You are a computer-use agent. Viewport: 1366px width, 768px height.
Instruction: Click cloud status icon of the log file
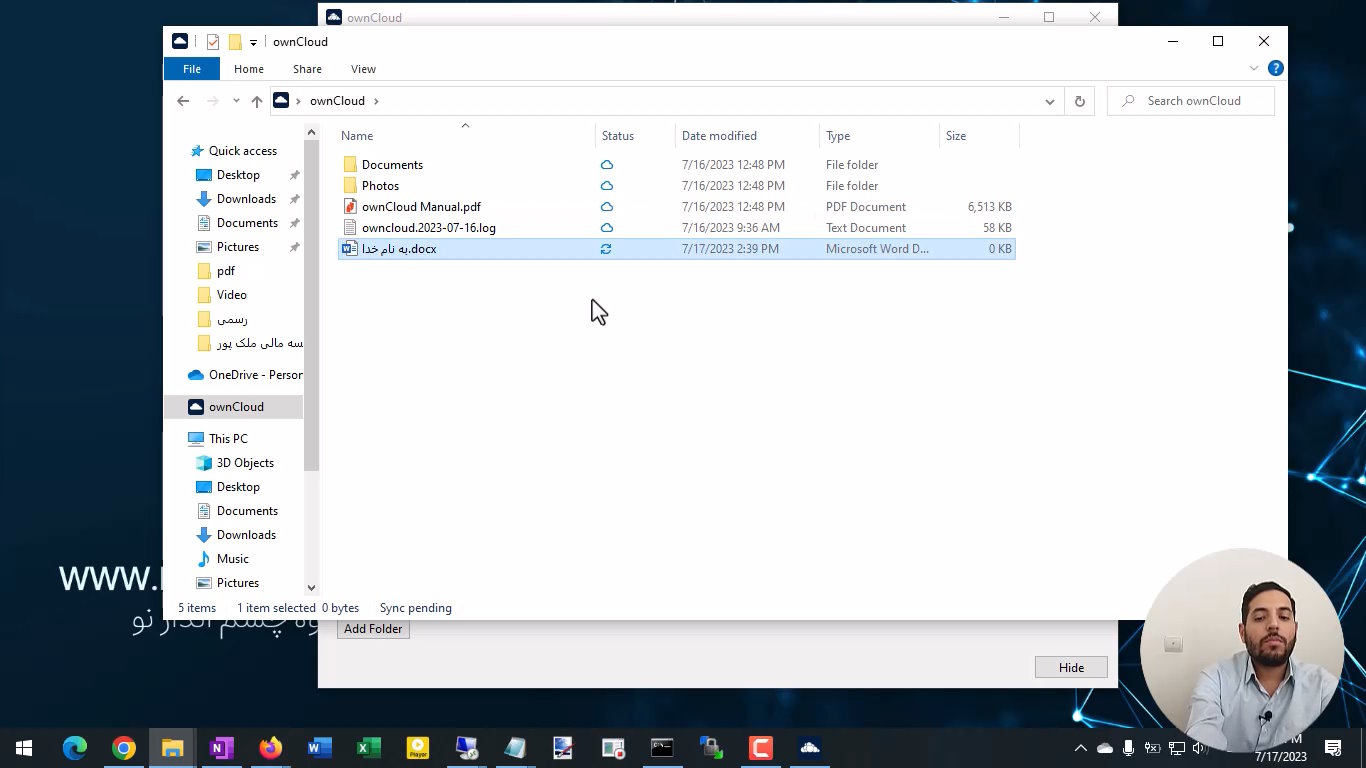606,228
